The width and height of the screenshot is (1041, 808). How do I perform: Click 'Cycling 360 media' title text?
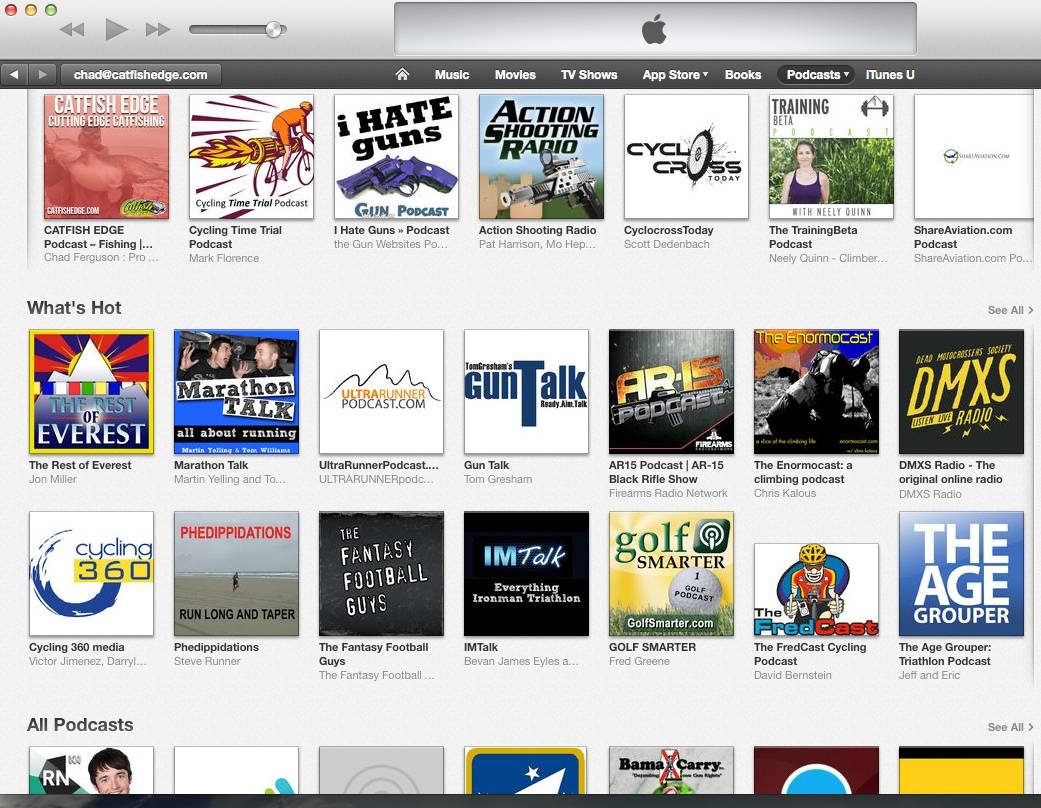coord(76,647)
